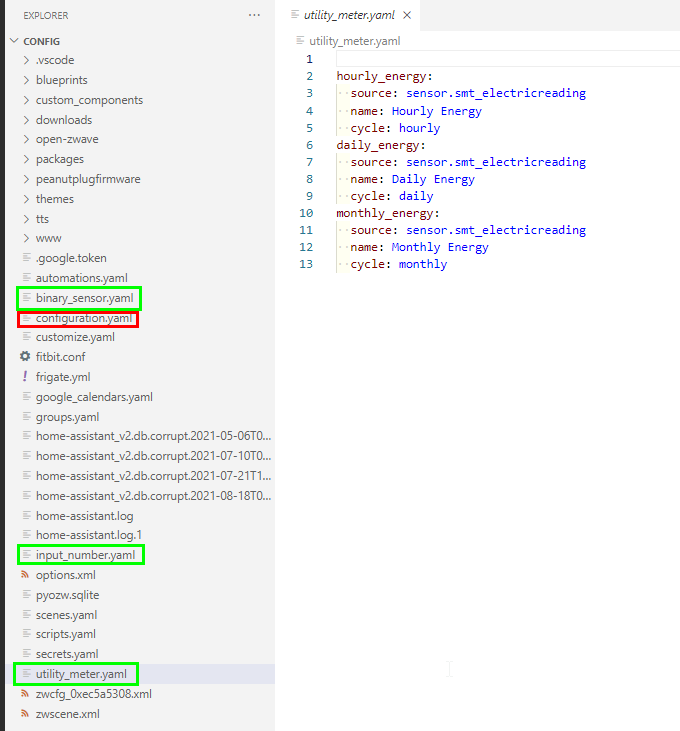Screen dimensions: 680x731
Task: Open the corrupt db file dated 2021-05-06
Action: [x=153, y=436]
